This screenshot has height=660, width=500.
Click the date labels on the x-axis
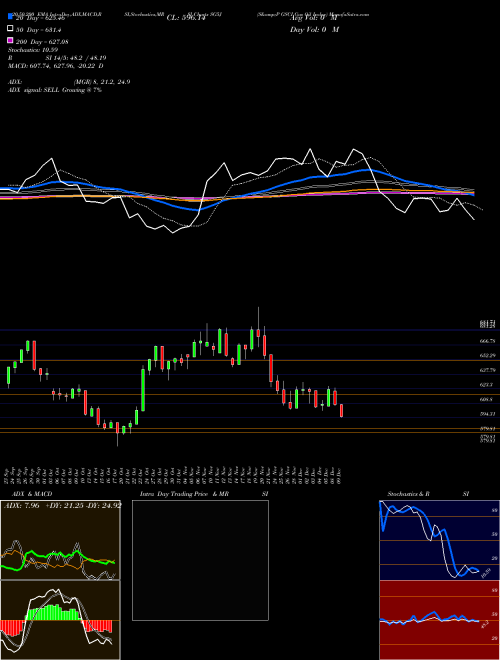tap(173, 476)
